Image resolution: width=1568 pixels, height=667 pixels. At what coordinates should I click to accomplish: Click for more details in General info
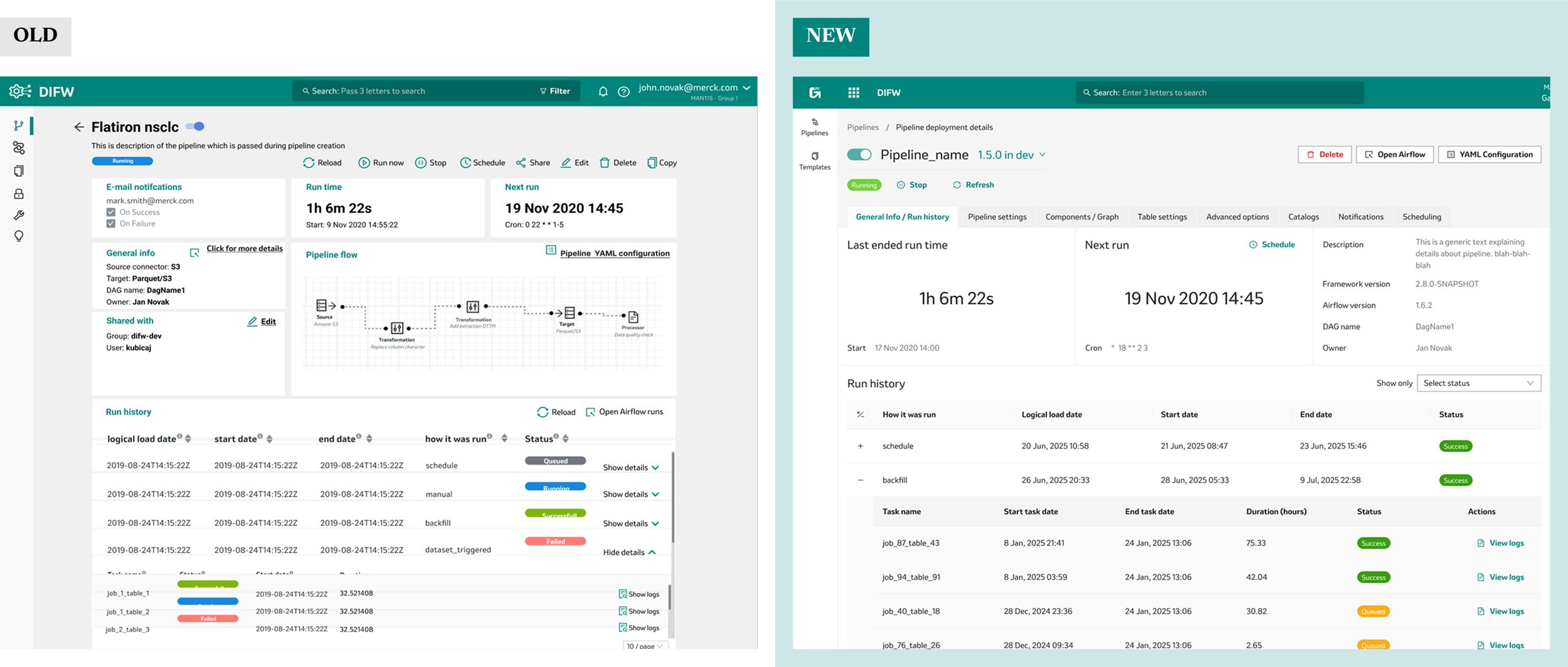(245, 249)
